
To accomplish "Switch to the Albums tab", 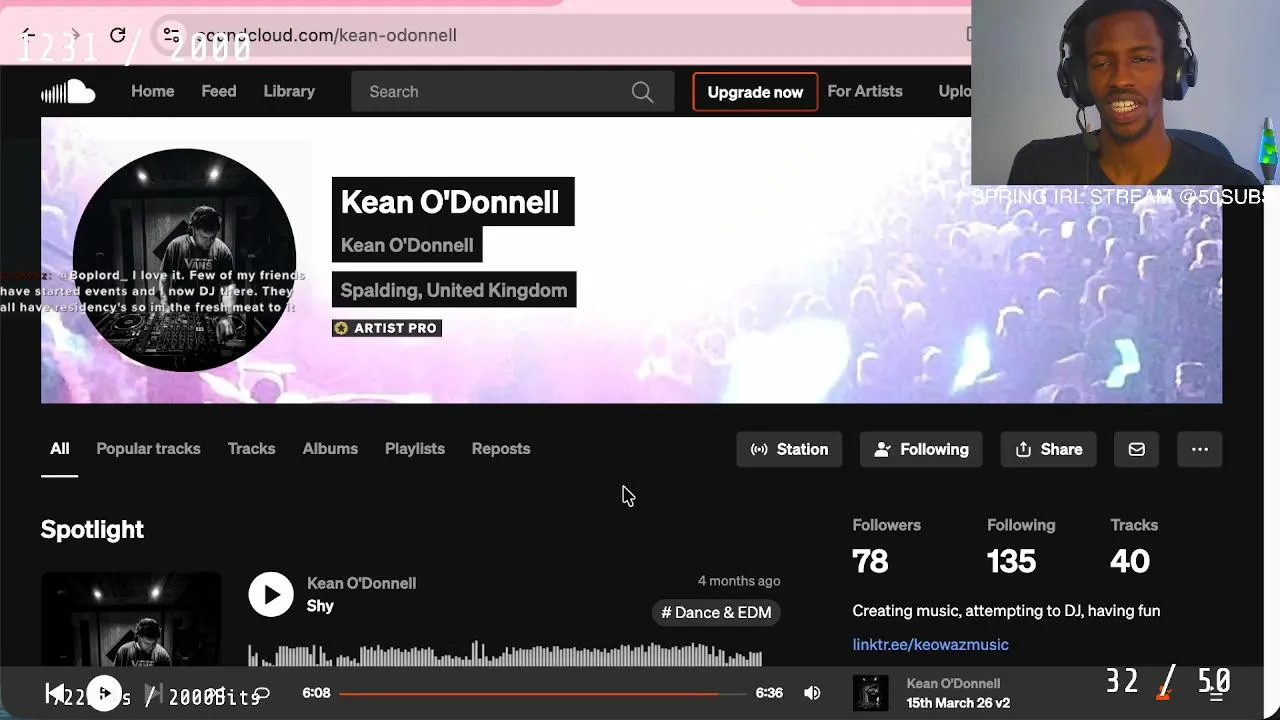I will click(x=330, y=449).
